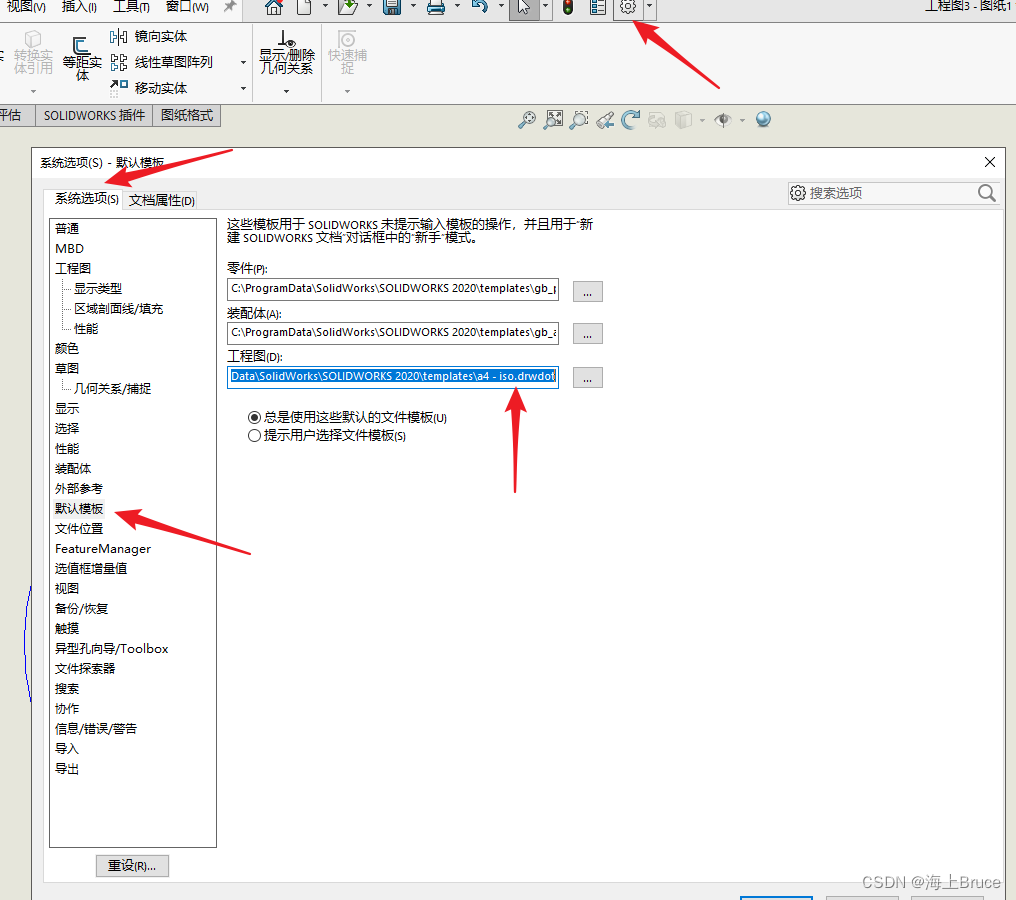Click the Scene globe icon
The height and width of the screenshot is (900, 1016).
coord(763,119)
